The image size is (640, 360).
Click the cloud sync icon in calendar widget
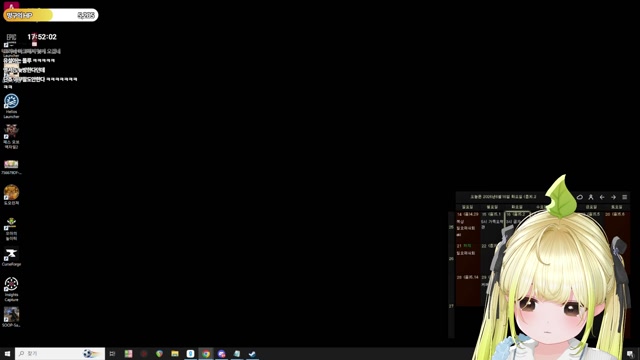(580, 197)
